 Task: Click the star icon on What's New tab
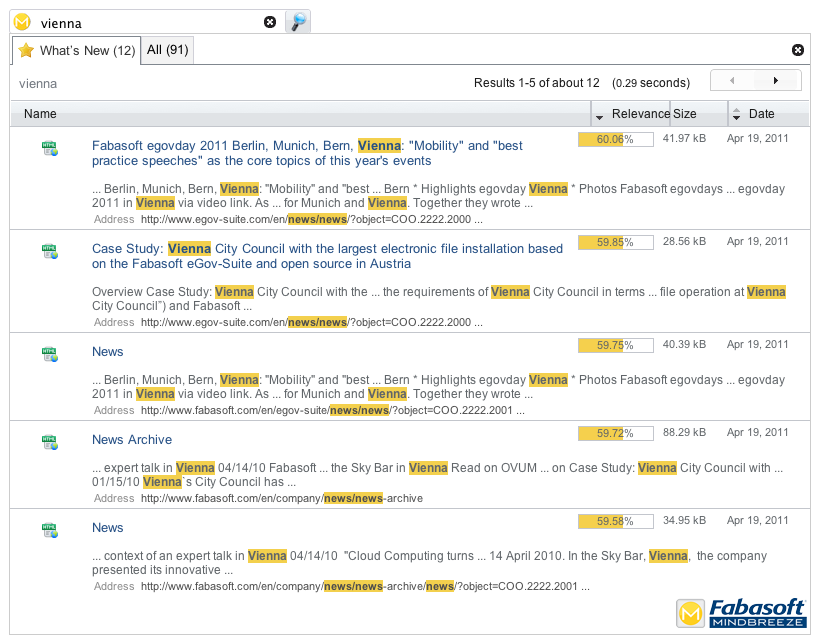tap(26, 50)
